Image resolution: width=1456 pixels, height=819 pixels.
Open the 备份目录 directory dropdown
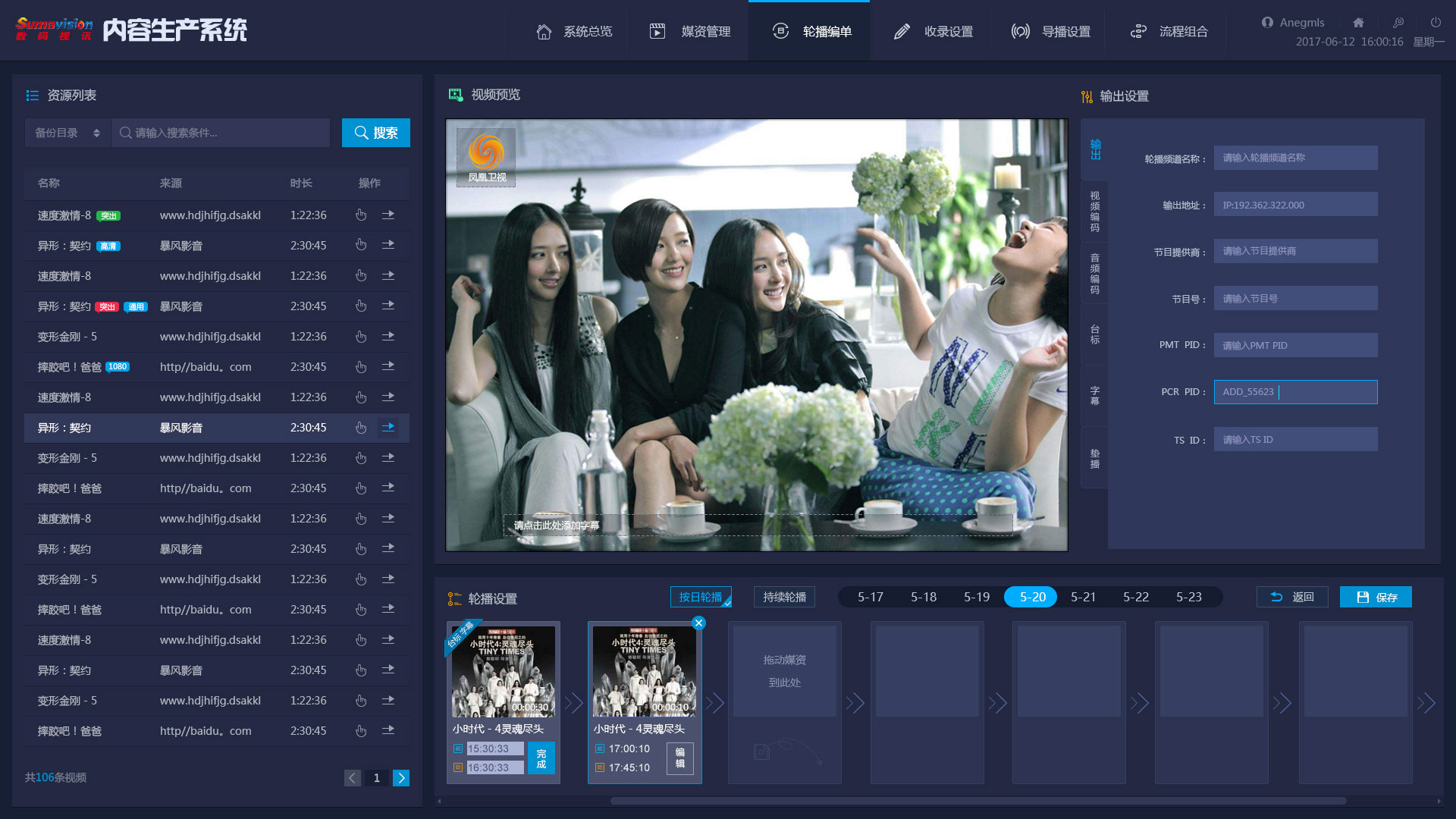point(67,133)
